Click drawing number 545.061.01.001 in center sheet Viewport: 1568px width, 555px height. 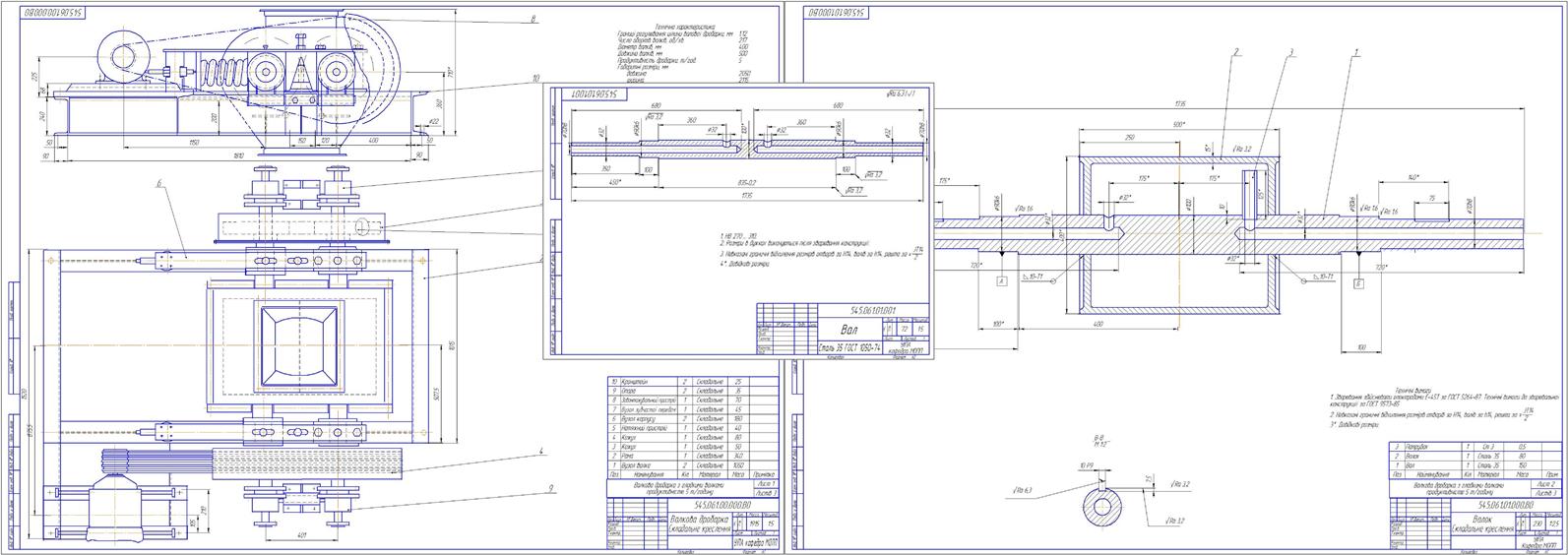[x=874, y=309]
